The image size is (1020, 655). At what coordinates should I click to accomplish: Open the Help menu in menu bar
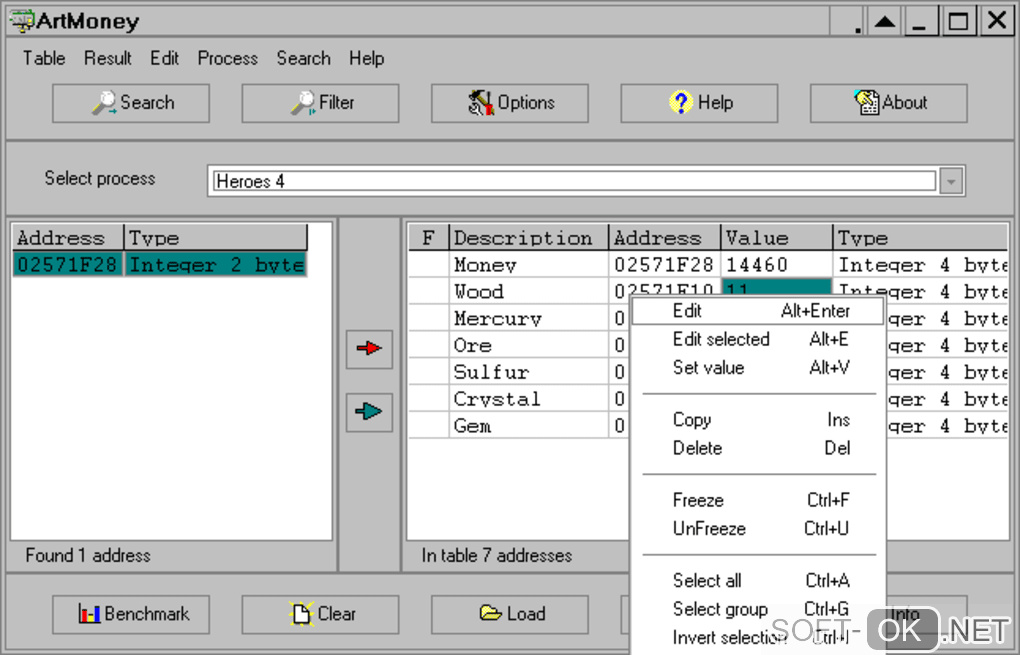pyautogui.click(x=366, y=59)
